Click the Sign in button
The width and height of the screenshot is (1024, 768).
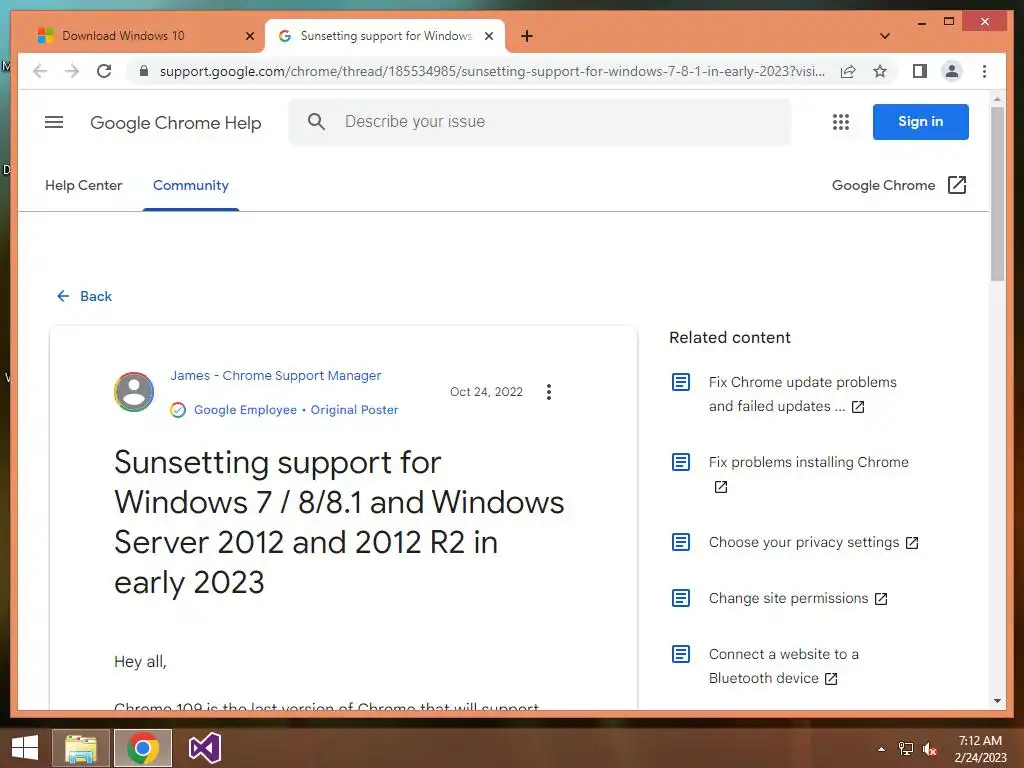click(920, 121)
